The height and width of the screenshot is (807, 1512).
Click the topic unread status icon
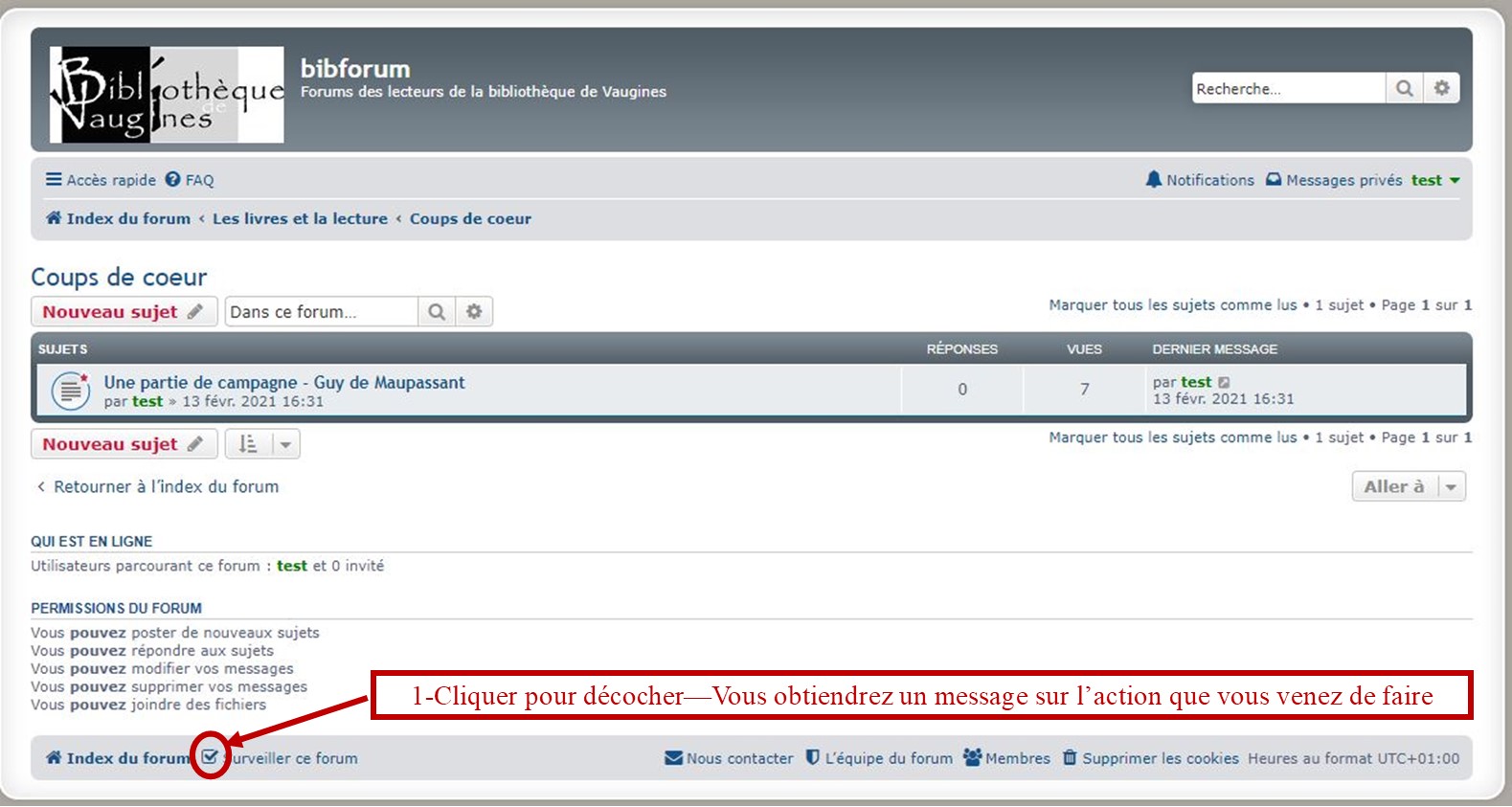coord(71,391)
